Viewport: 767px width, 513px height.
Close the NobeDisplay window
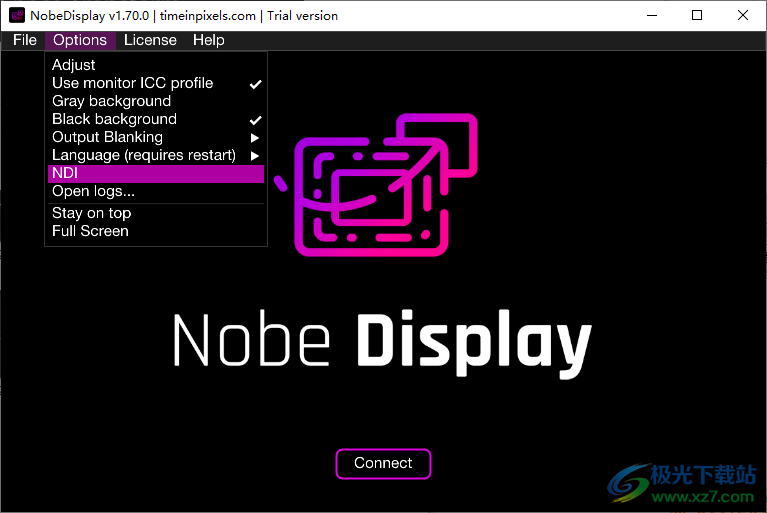(743, 16)
